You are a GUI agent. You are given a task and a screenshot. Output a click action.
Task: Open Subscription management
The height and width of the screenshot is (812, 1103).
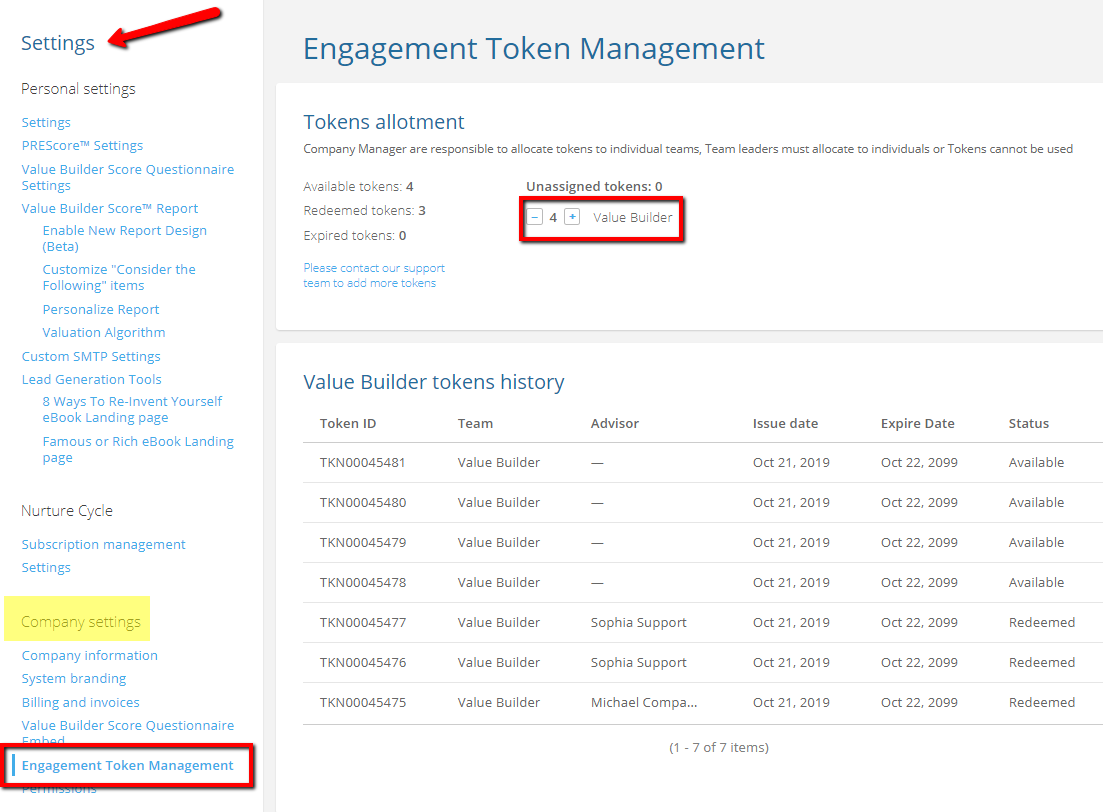(x=103, y=544)
